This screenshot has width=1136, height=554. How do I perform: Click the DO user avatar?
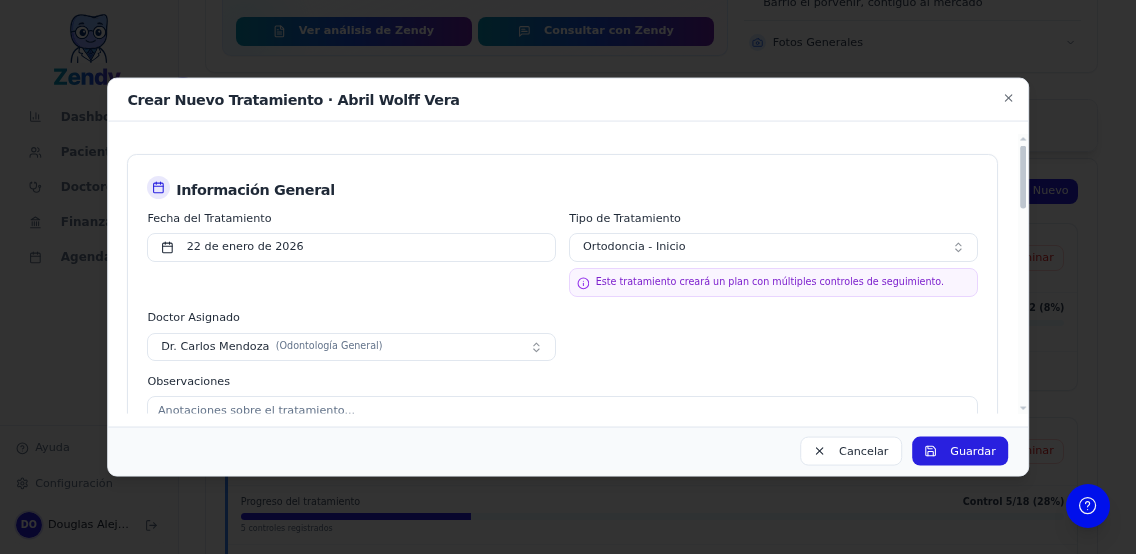[x=29, y=525]
